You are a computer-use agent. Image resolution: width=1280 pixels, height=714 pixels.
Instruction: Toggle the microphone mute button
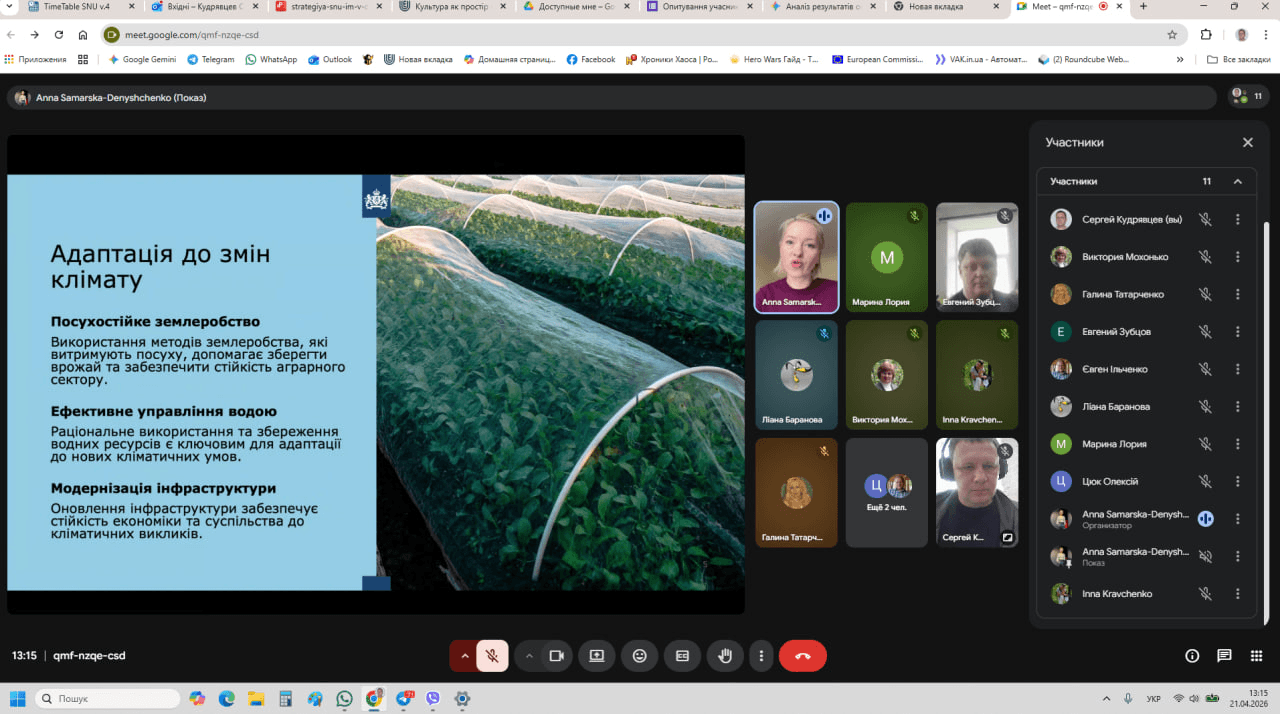pos(492,656)
